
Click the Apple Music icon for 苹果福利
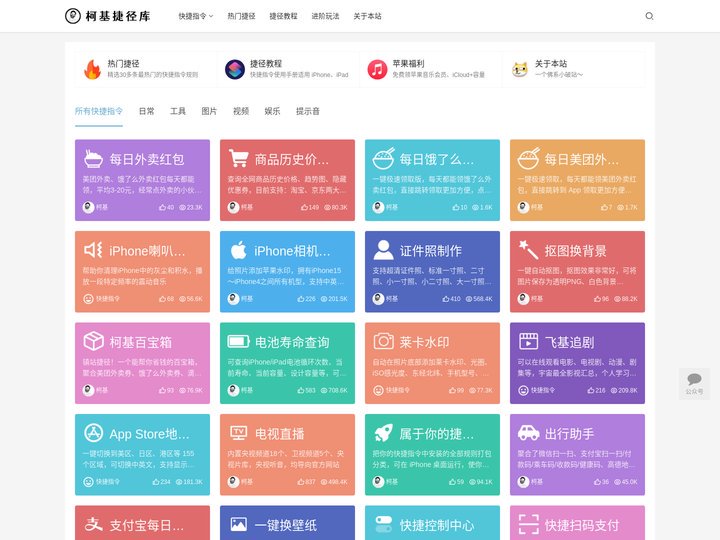coord(377,69)
